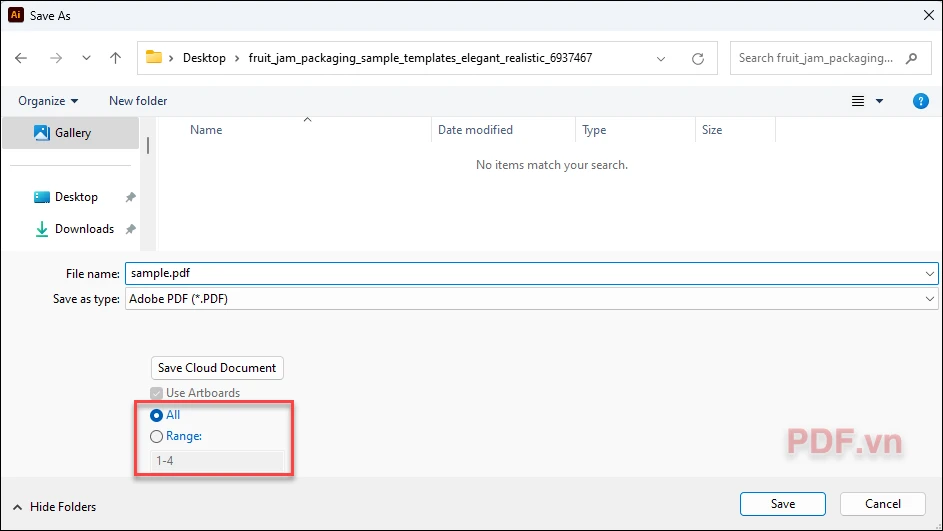Sort by the Size column
943x531 pixels.
712,129
